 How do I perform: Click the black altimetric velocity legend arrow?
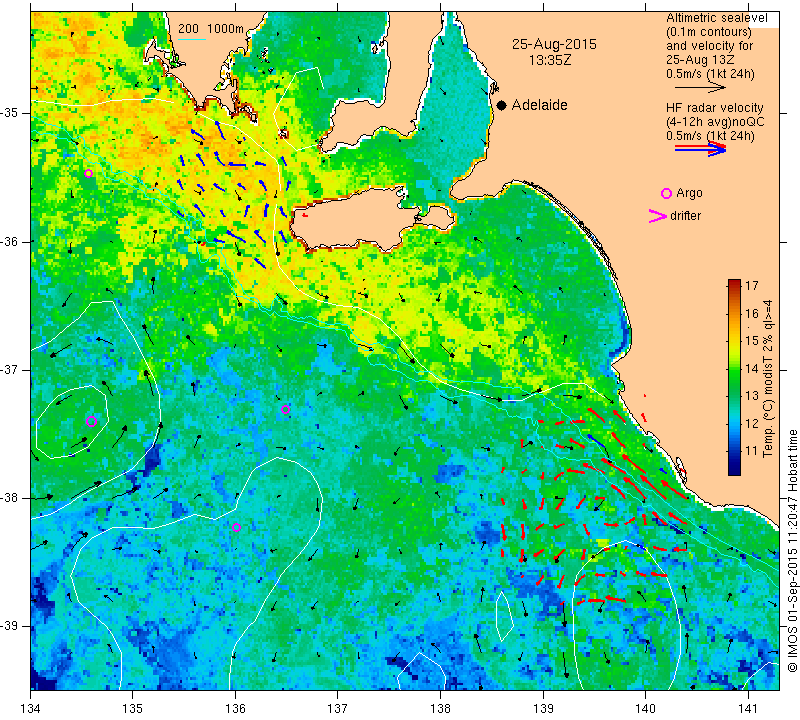[700, 88]
